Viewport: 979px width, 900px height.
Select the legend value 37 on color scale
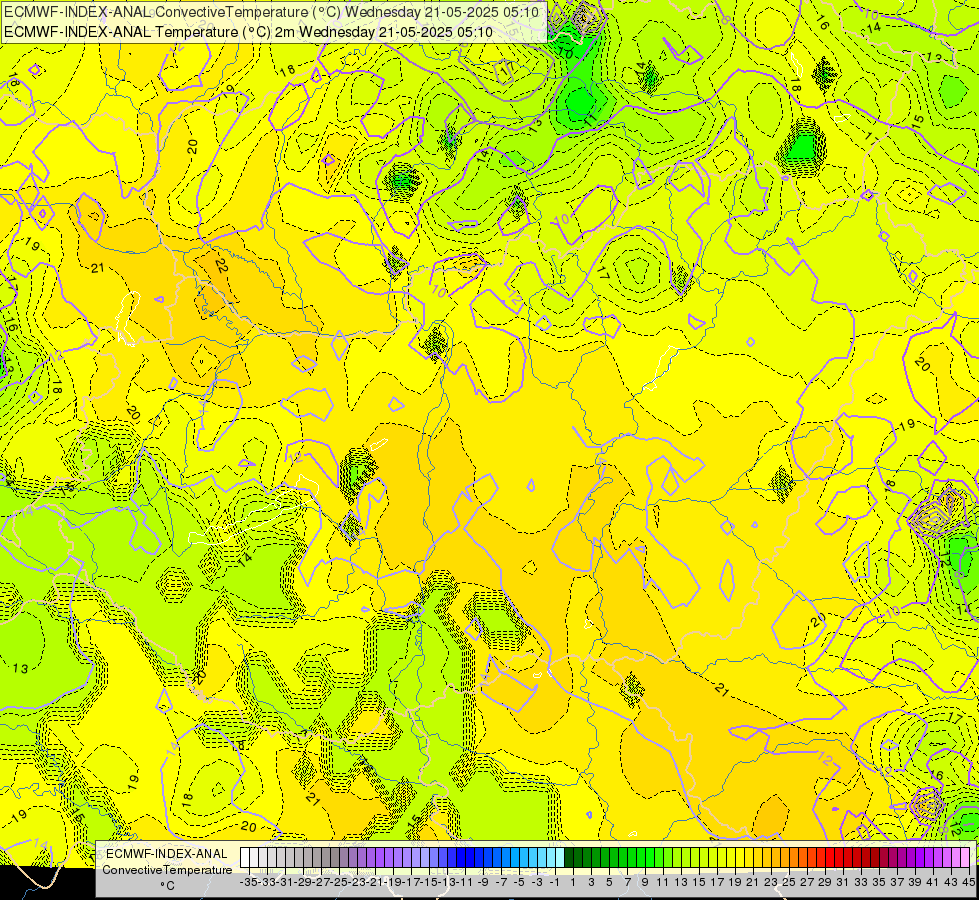(897, 883)
